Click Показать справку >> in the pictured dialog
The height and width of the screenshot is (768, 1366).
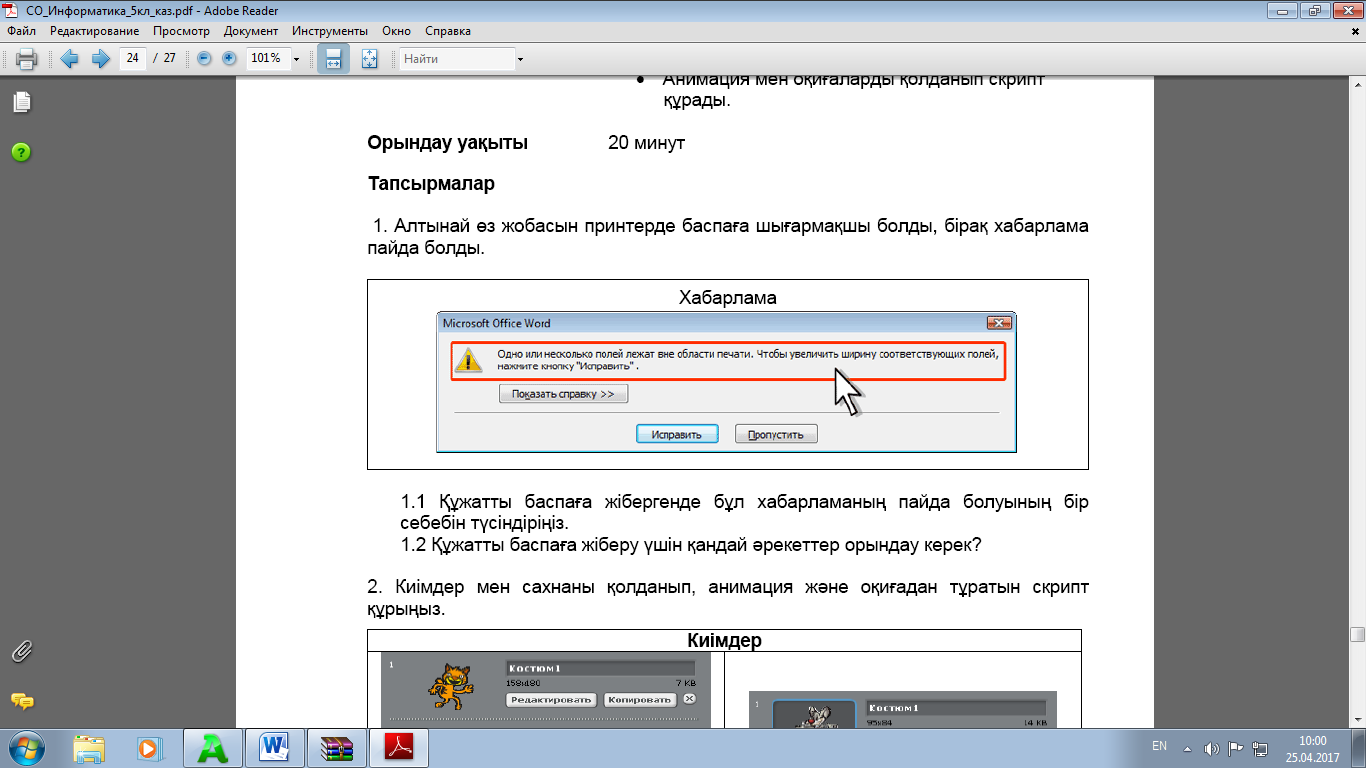(563, 394)
